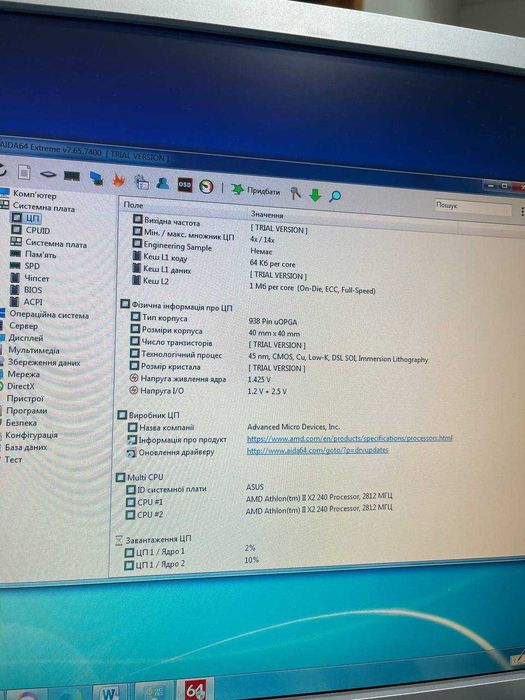Select the Вихідна частота row
Screen dimensions: 525x700
click(x=221, y=225)
